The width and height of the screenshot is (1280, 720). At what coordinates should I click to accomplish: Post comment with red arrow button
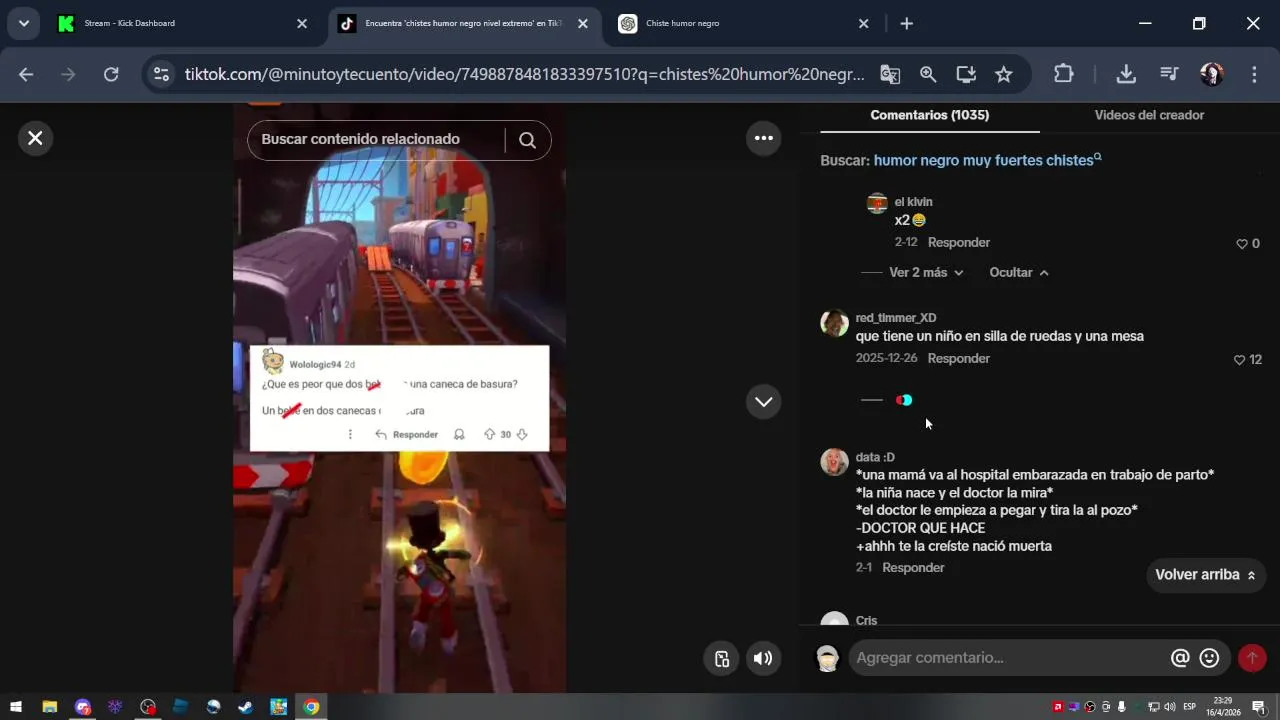pyautogui.click(x=1252, y=658)
